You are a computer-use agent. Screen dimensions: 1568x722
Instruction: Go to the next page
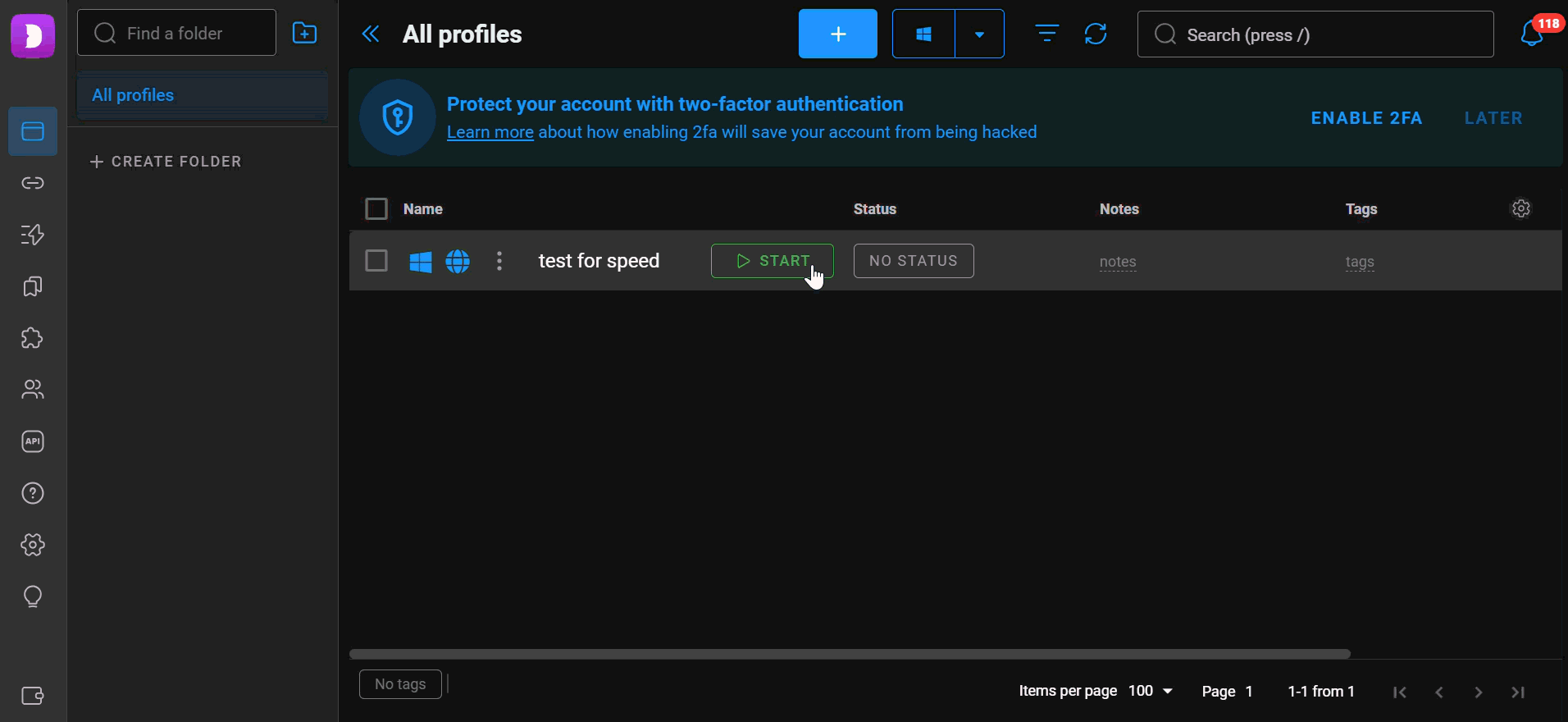[x=1479, y=692]
